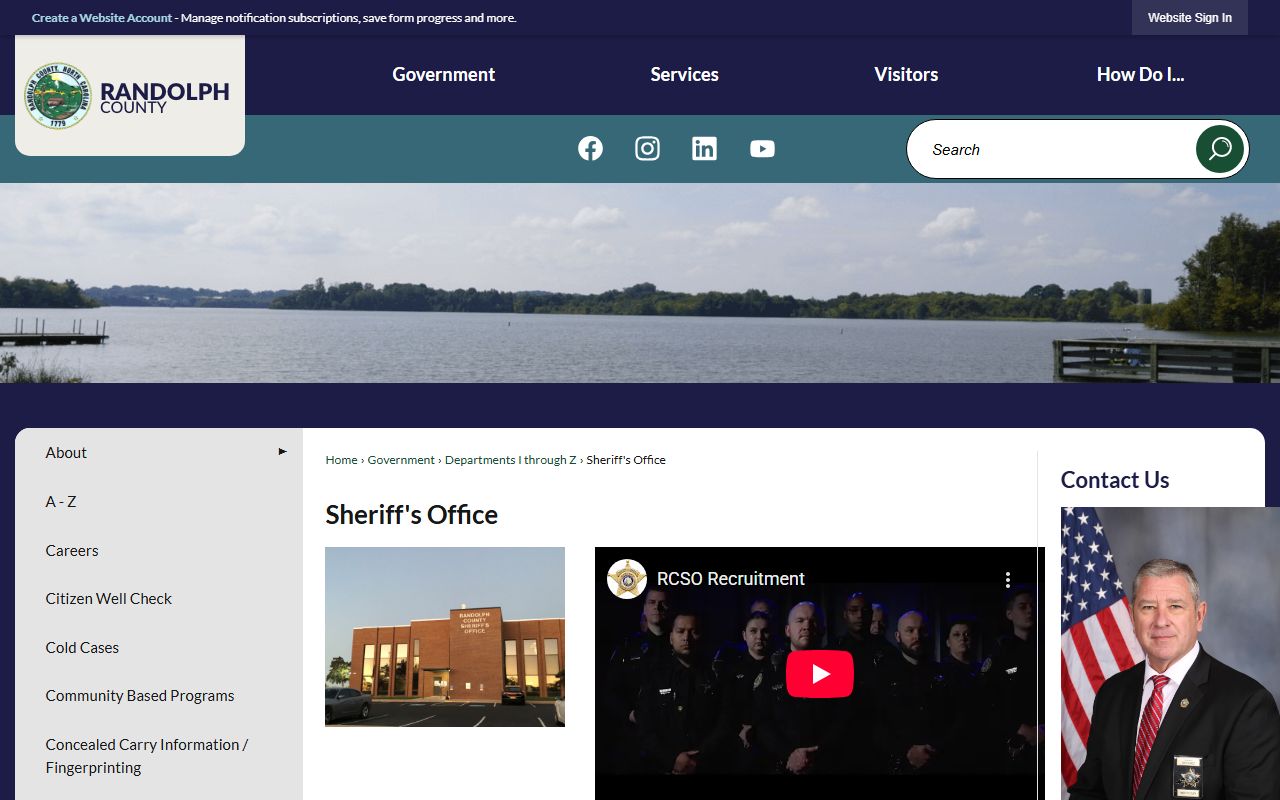Click the green search magnifier button
Image resolution: width=1280 pixels, height=800 pixels.
coord(1220,149)
